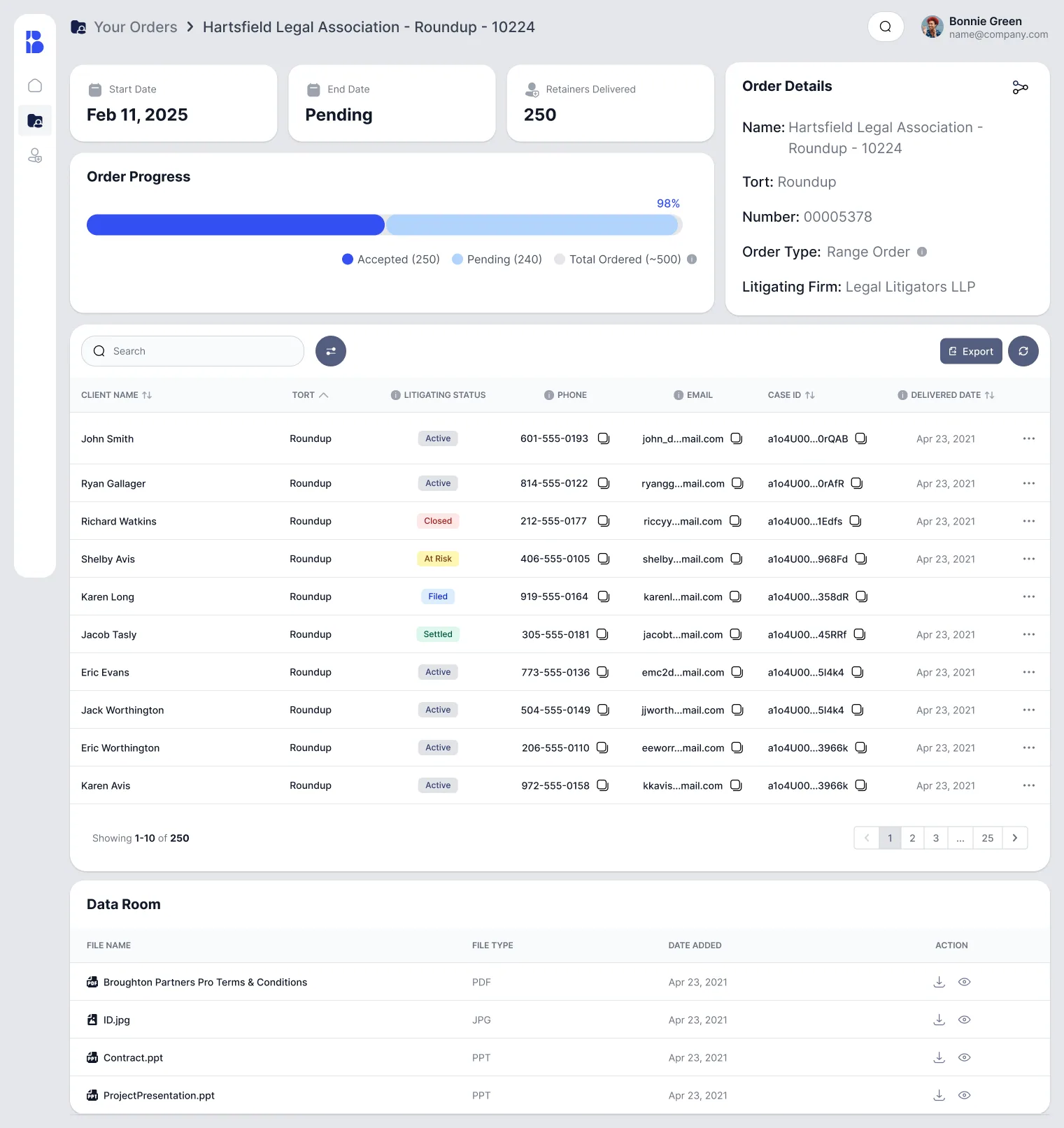Click the Pending portion of progress bar
This screenshot has height=1128, width=1064.
click(532, 224)
